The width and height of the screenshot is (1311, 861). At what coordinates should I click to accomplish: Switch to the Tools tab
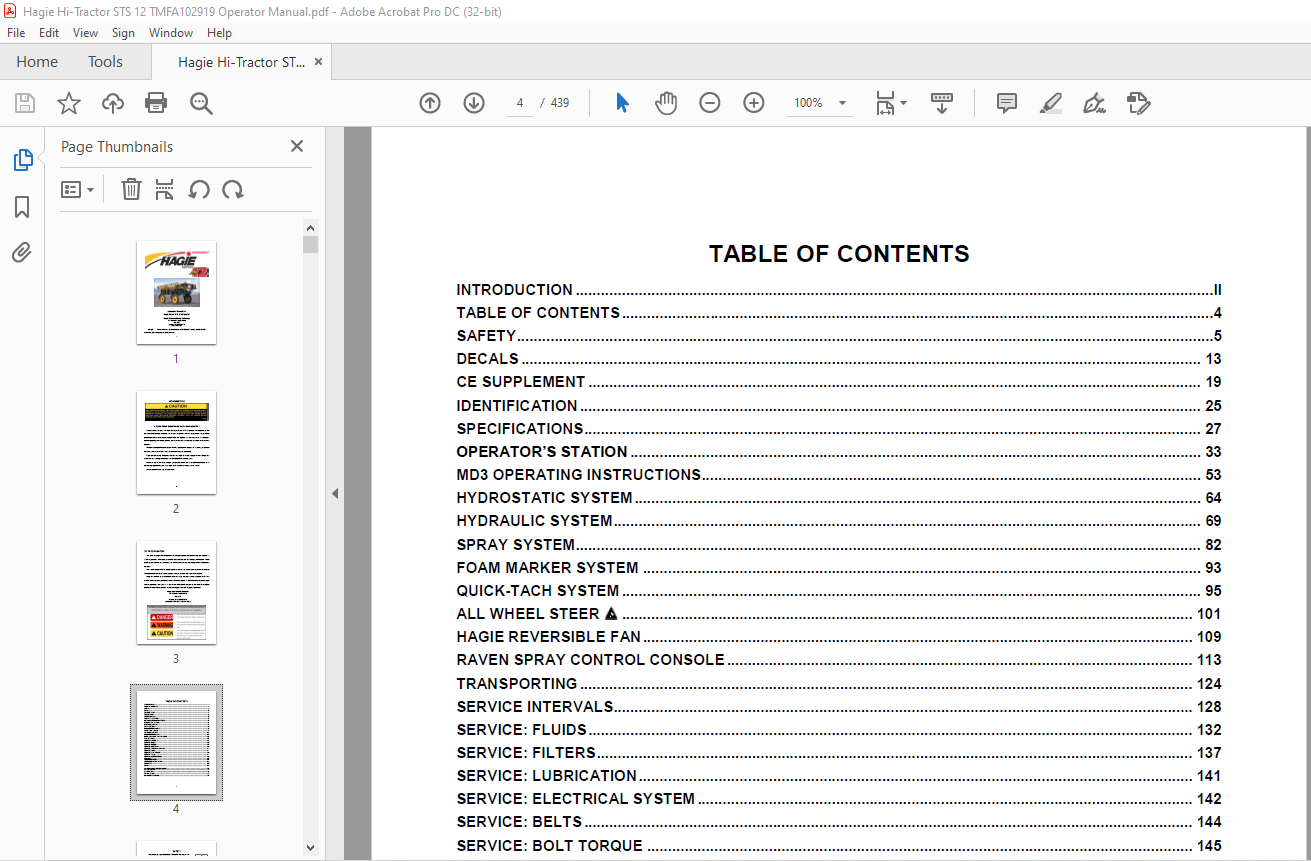tap(105, 62)
